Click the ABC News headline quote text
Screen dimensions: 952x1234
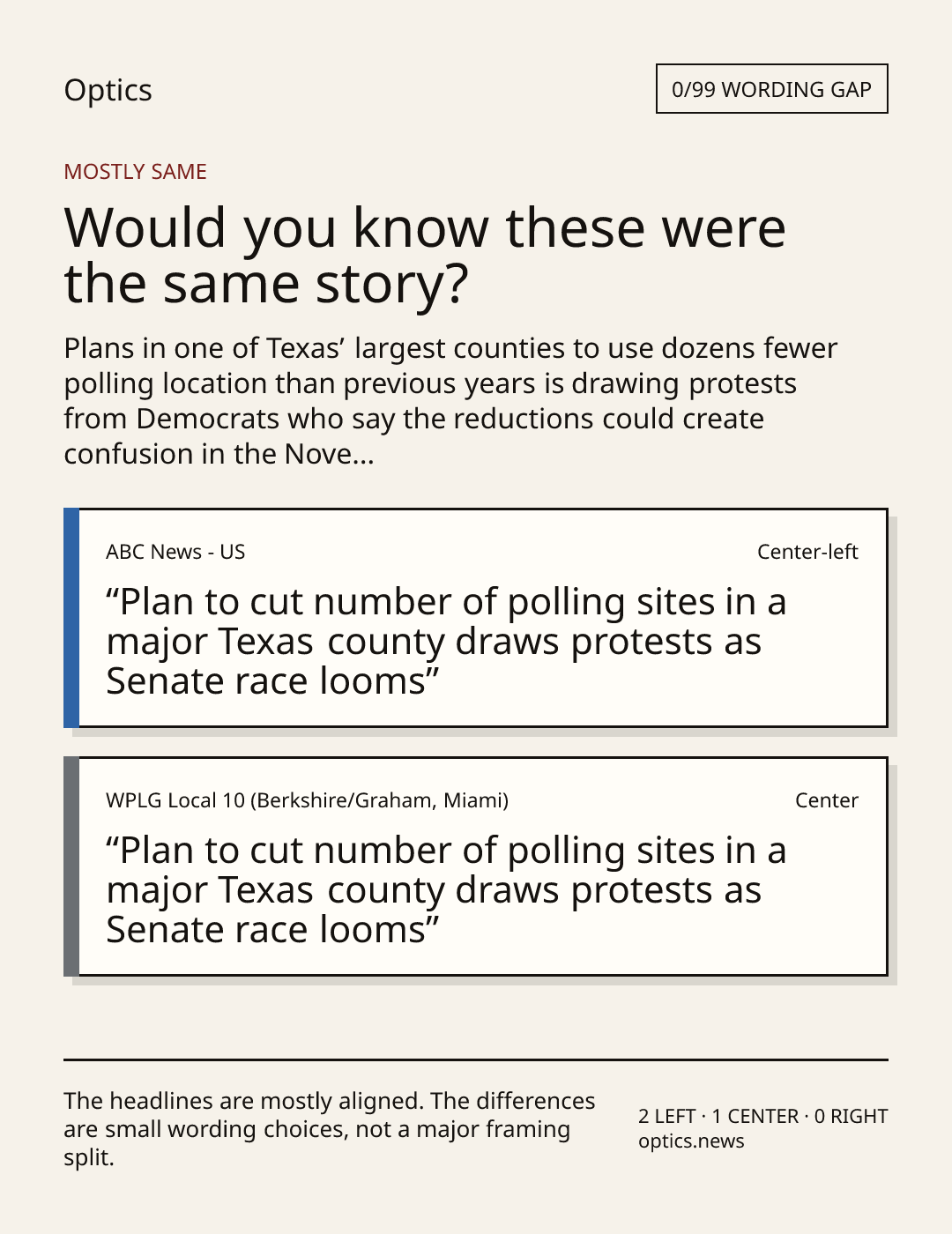tap(446, 642)
